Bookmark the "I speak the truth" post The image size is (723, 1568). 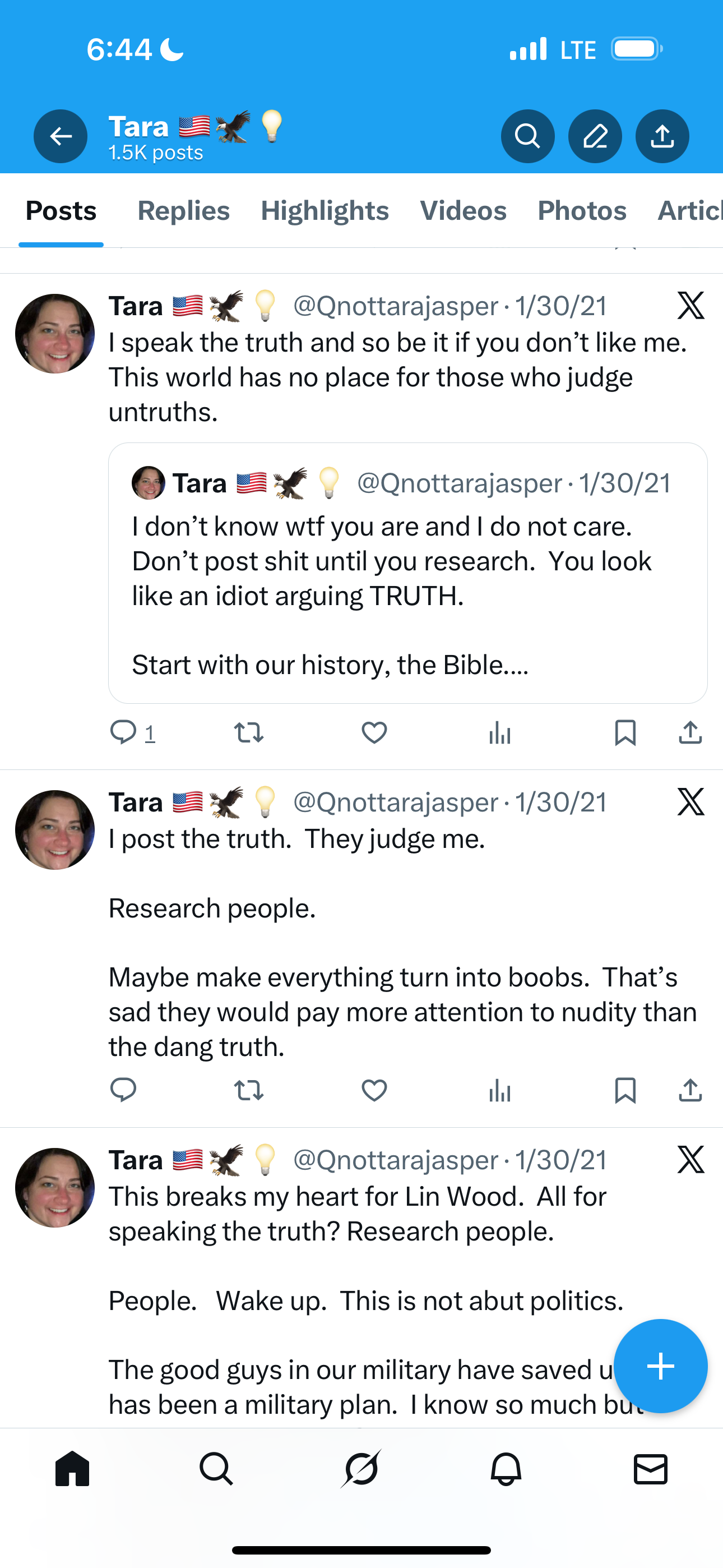[x=625, y=732]
